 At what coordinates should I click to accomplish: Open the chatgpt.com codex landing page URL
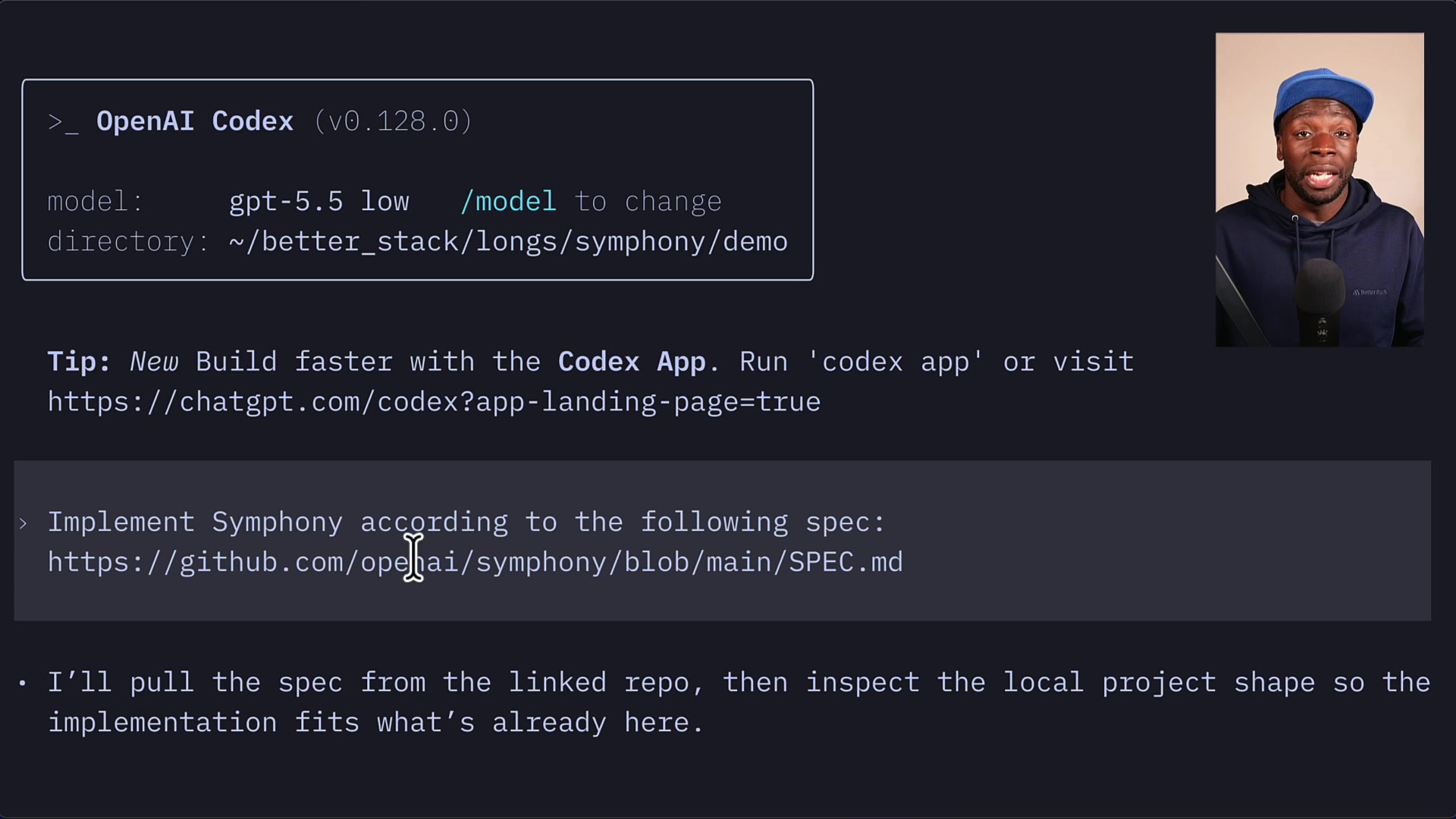[434, 402]
